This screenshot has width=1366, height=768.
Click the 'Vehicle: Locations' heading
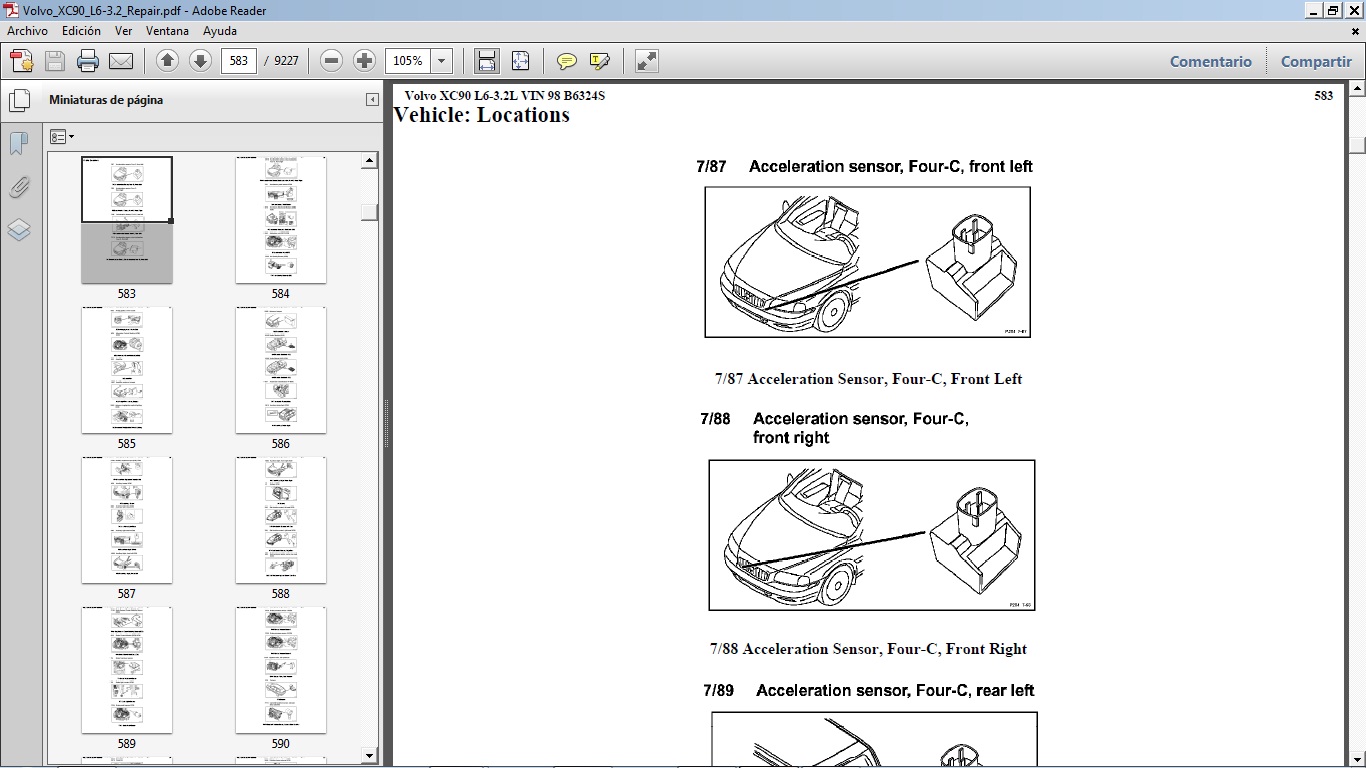coord(482,115)
